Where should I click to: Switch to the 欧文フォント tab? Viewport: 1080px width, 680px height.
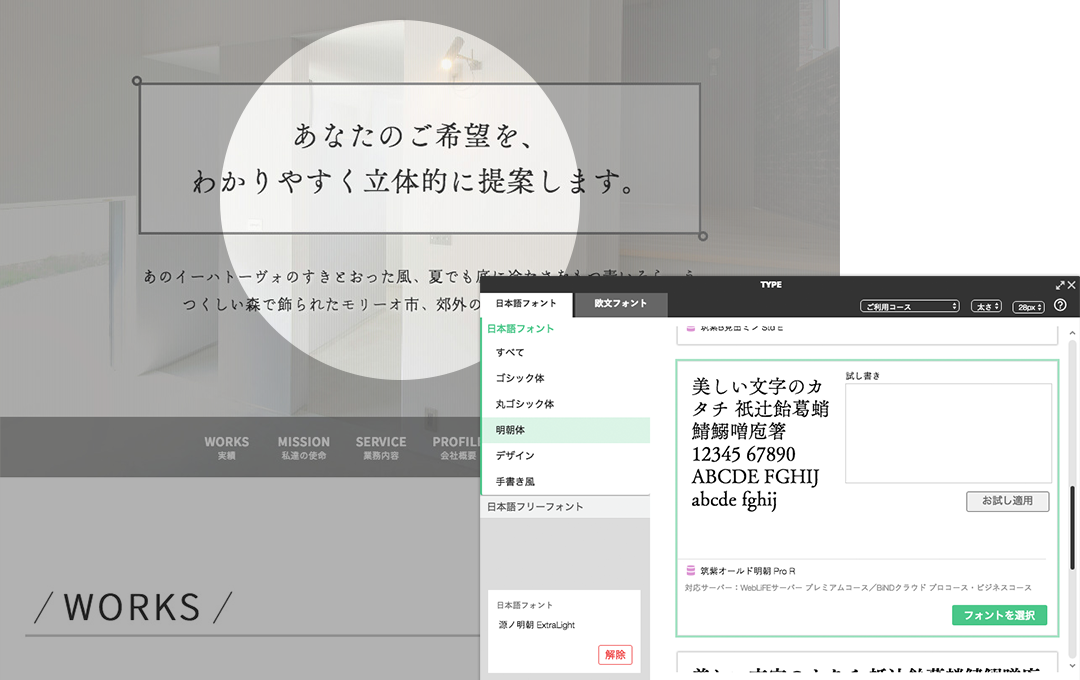tap(619, 305)
